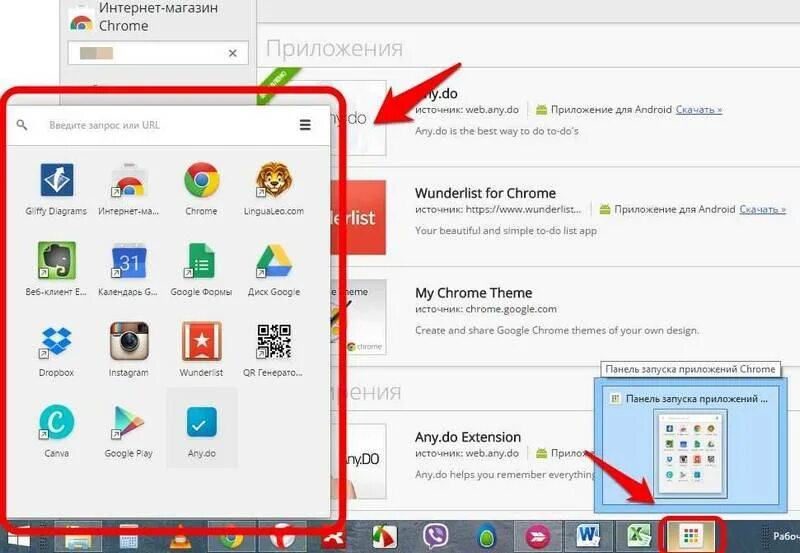Click the app launcher taskbar preview thumbnail
The height and width of the screenshot is (553, 800).
(x=690, y=453)
